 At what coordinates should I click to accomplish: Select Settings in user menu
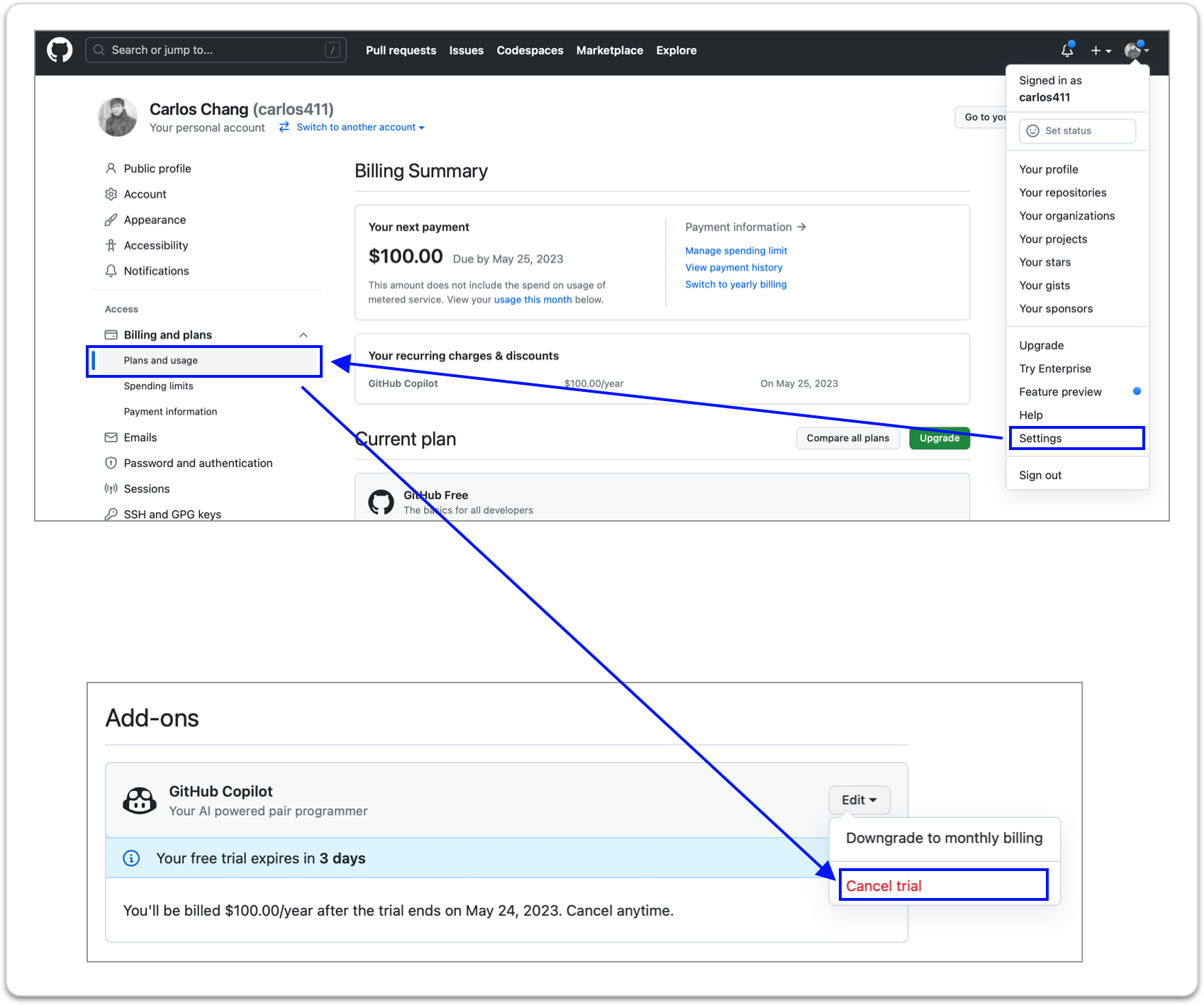point(1077,439)
